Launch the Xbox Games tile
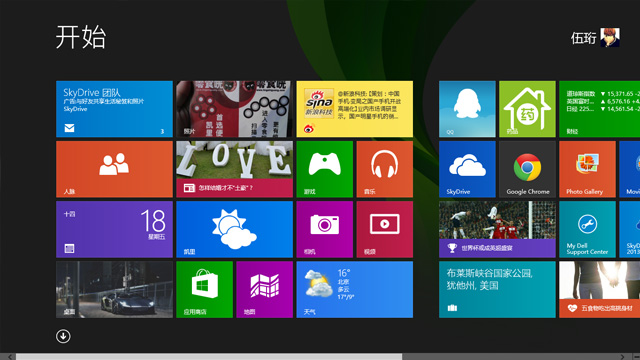The height and width of the screenshot is (360, 640). 324,169
